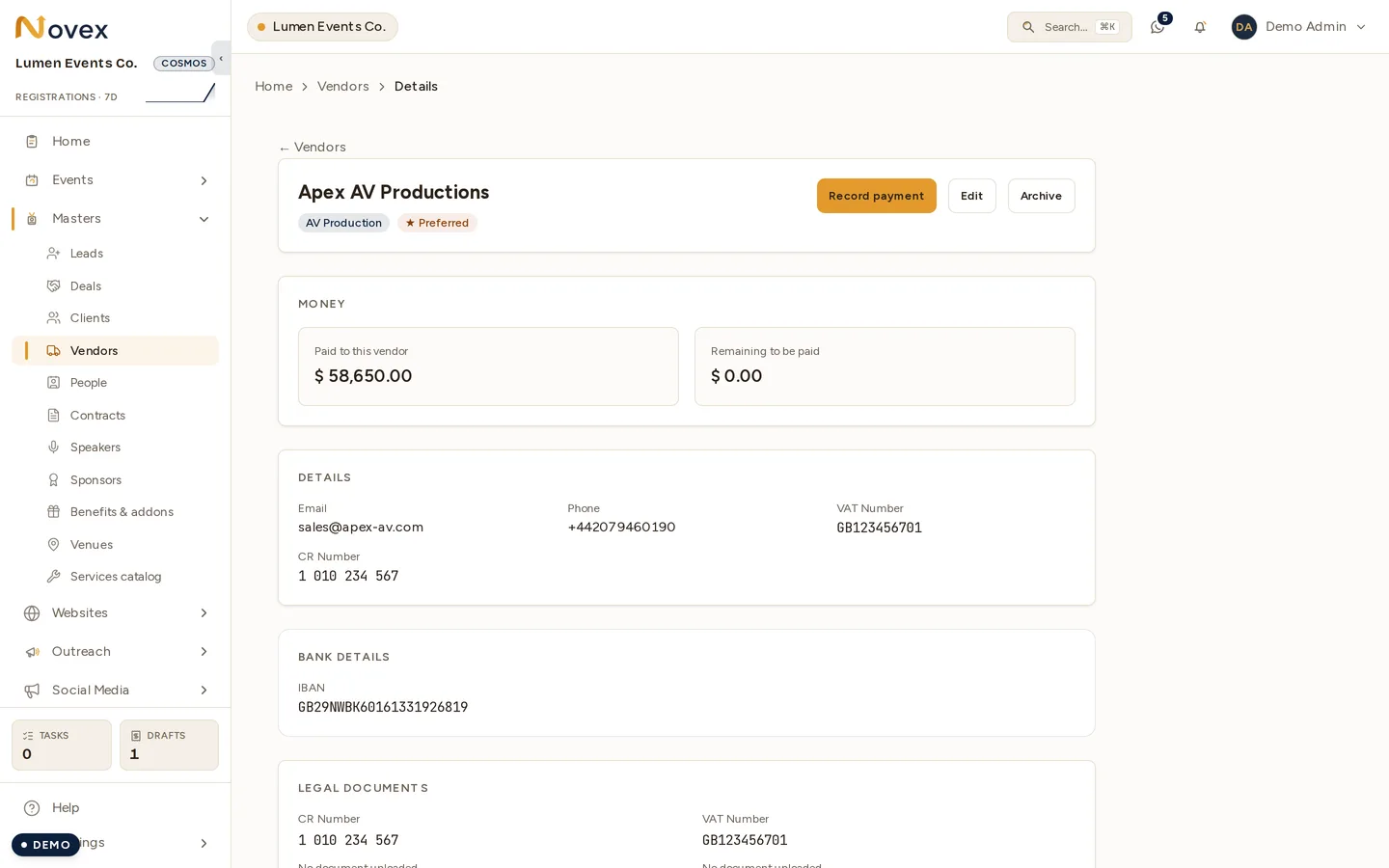Collapse the sidebar with the arrow icon
Screen dimensions: 1389x868
[221, 59]
